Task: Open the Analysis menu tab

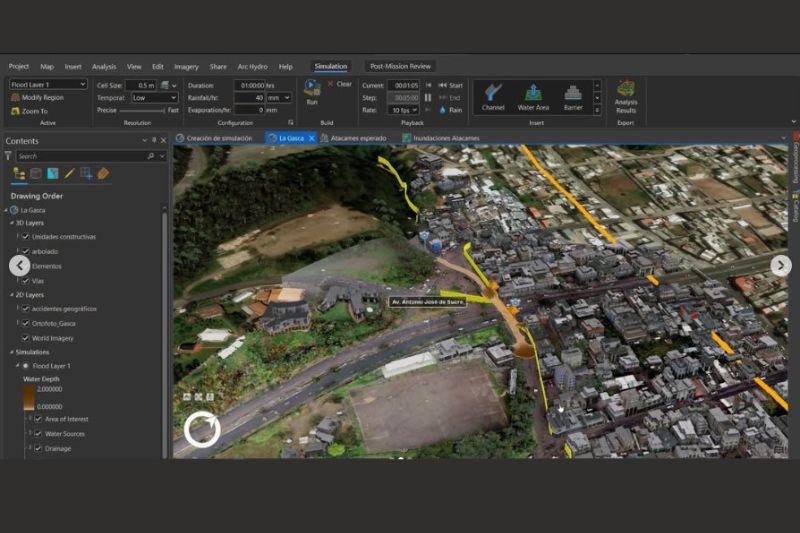Action: 104,66
